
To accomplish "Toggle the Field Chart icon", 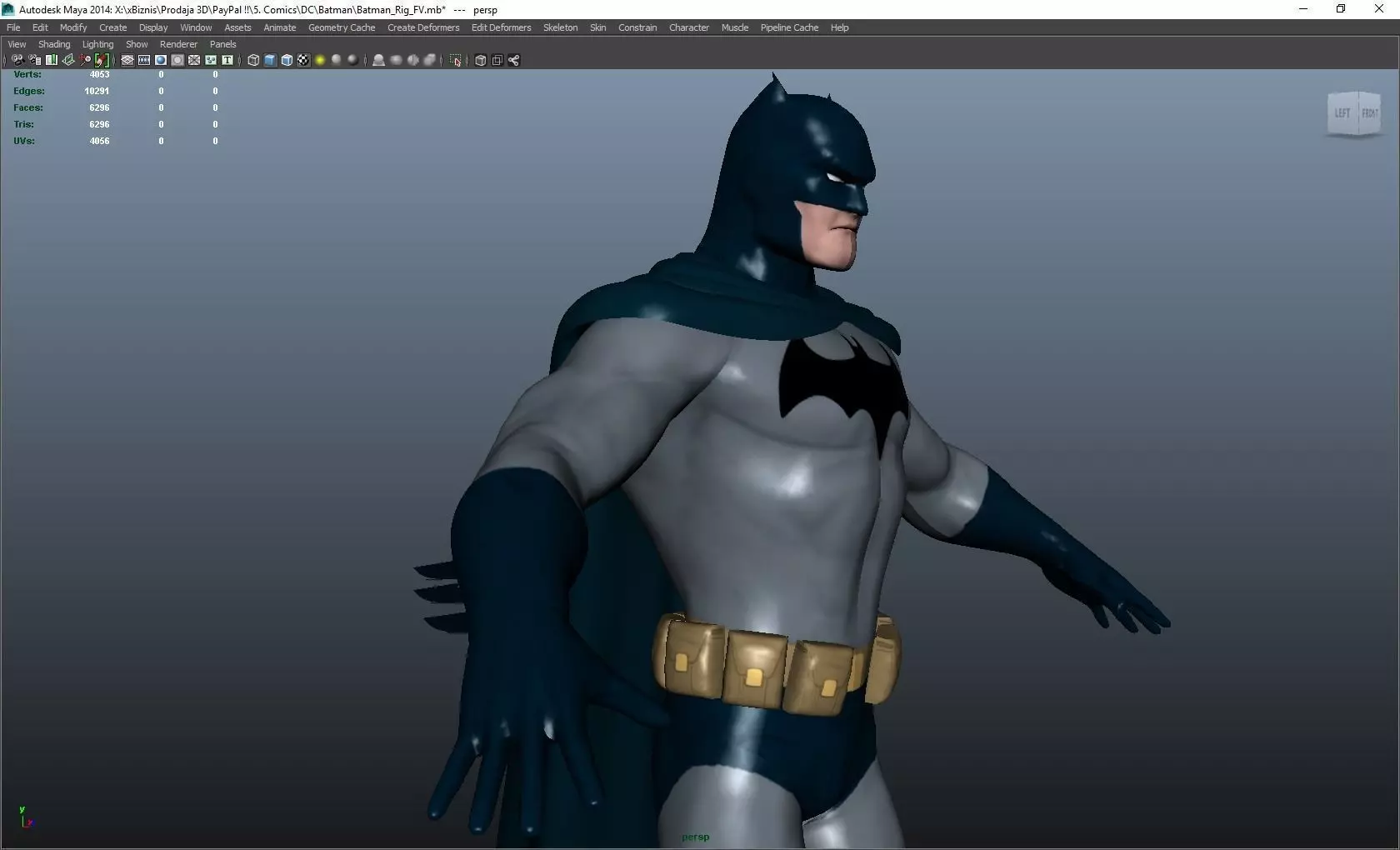I will click(194, 60).
